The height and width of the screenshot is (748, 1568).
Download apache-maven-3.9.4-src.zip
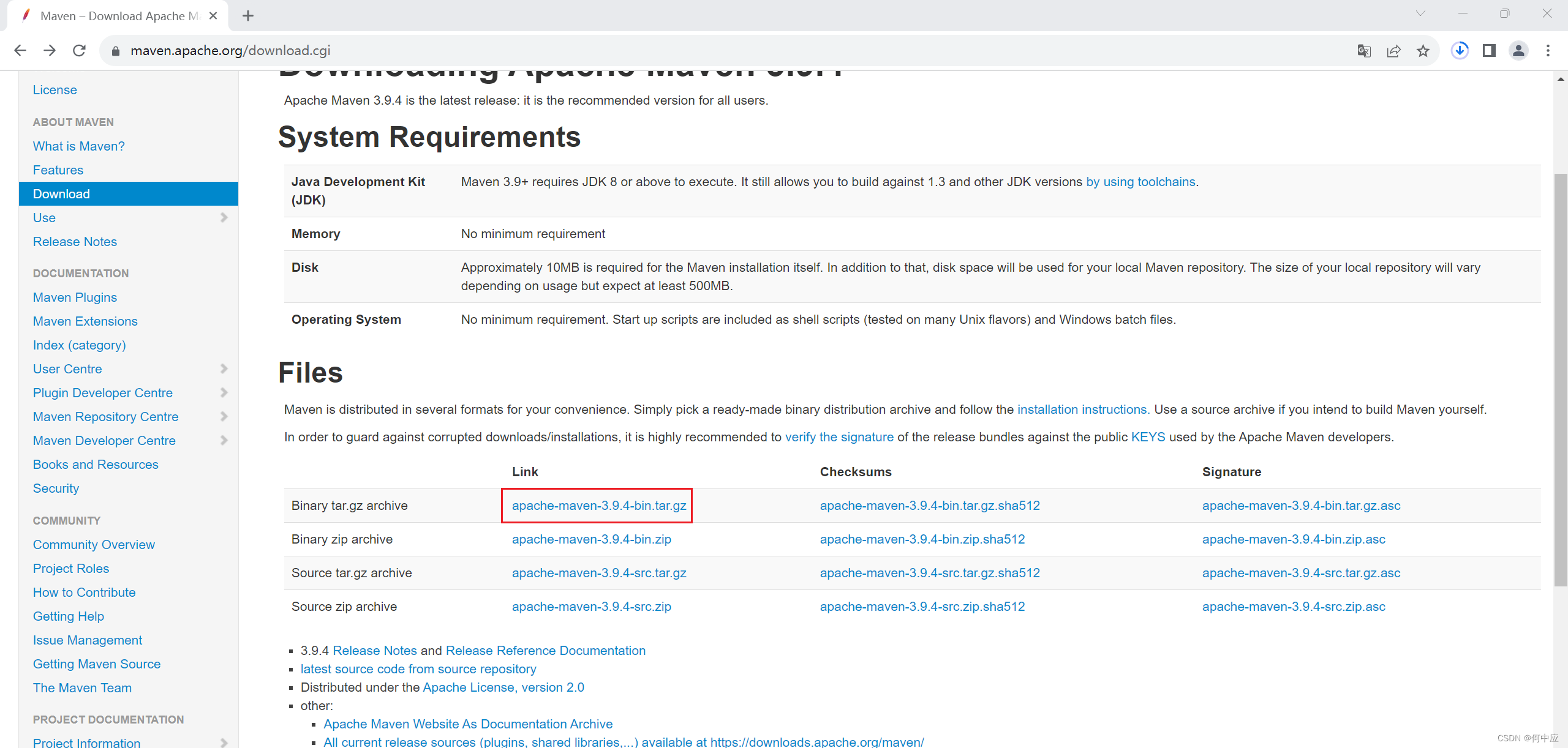click(x=592, y=607)
